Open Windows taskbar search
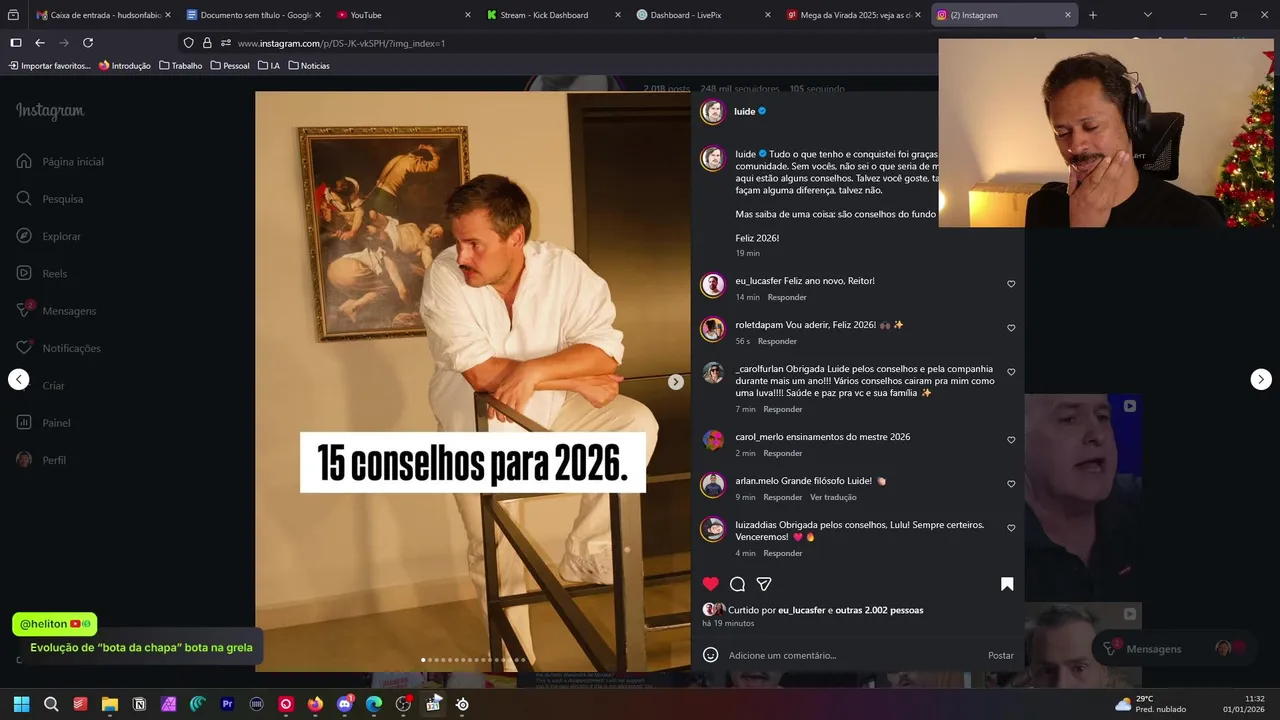The height and width of the screenshot is (720, 1280). tap(51, 704)
